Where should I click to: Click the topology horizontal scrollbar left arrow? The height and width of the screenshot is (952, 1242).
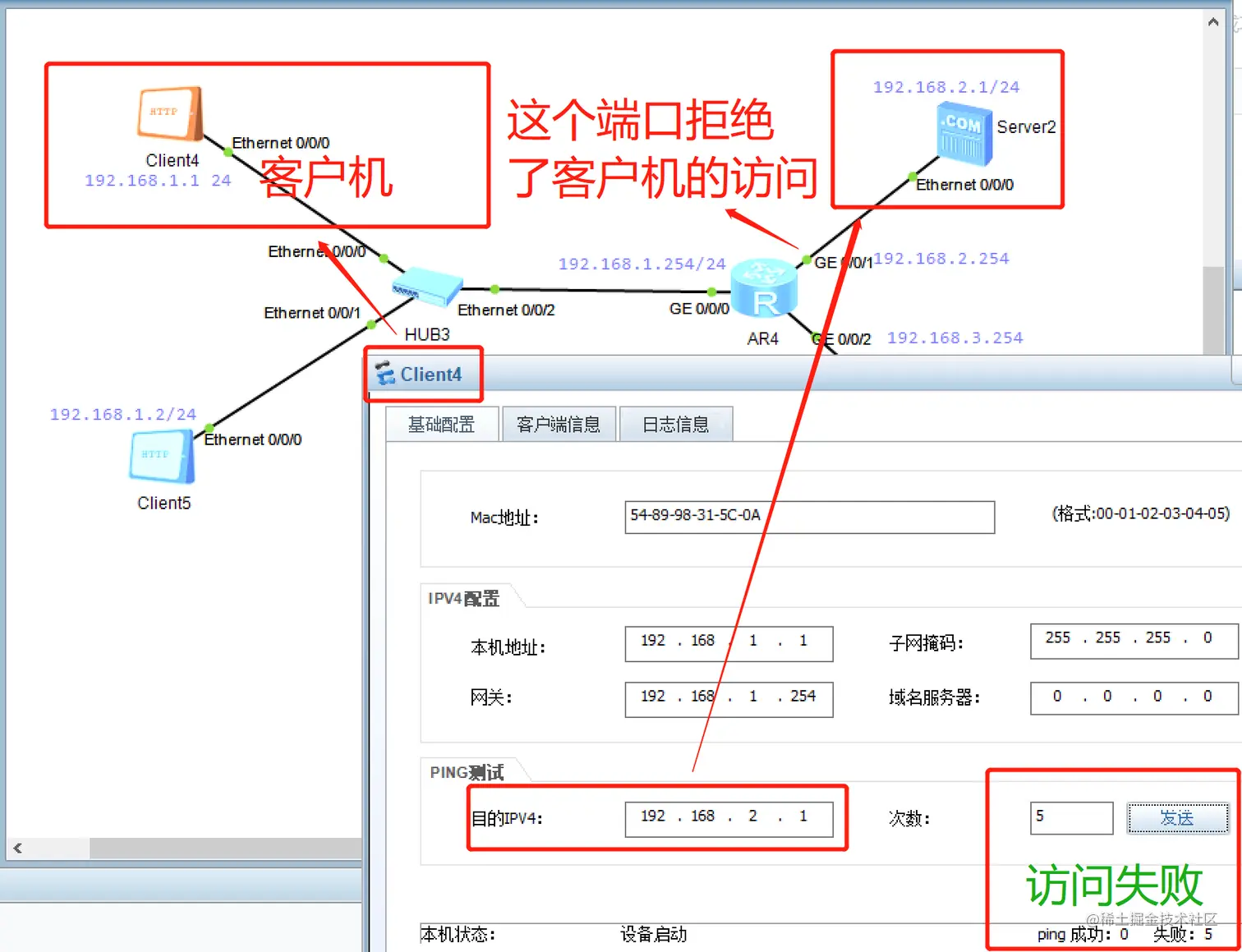coord(17,848)
